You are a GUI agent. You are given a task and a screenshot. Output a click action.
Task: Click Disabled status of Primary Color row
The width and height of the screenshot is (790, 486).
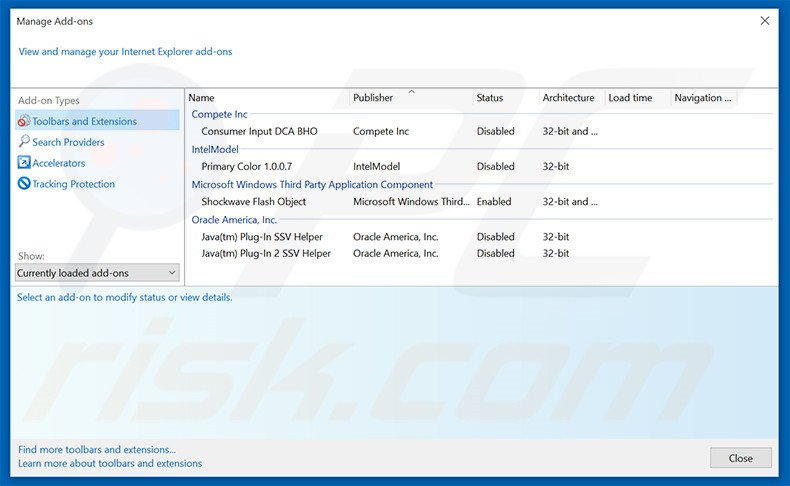tap(495, 166)
